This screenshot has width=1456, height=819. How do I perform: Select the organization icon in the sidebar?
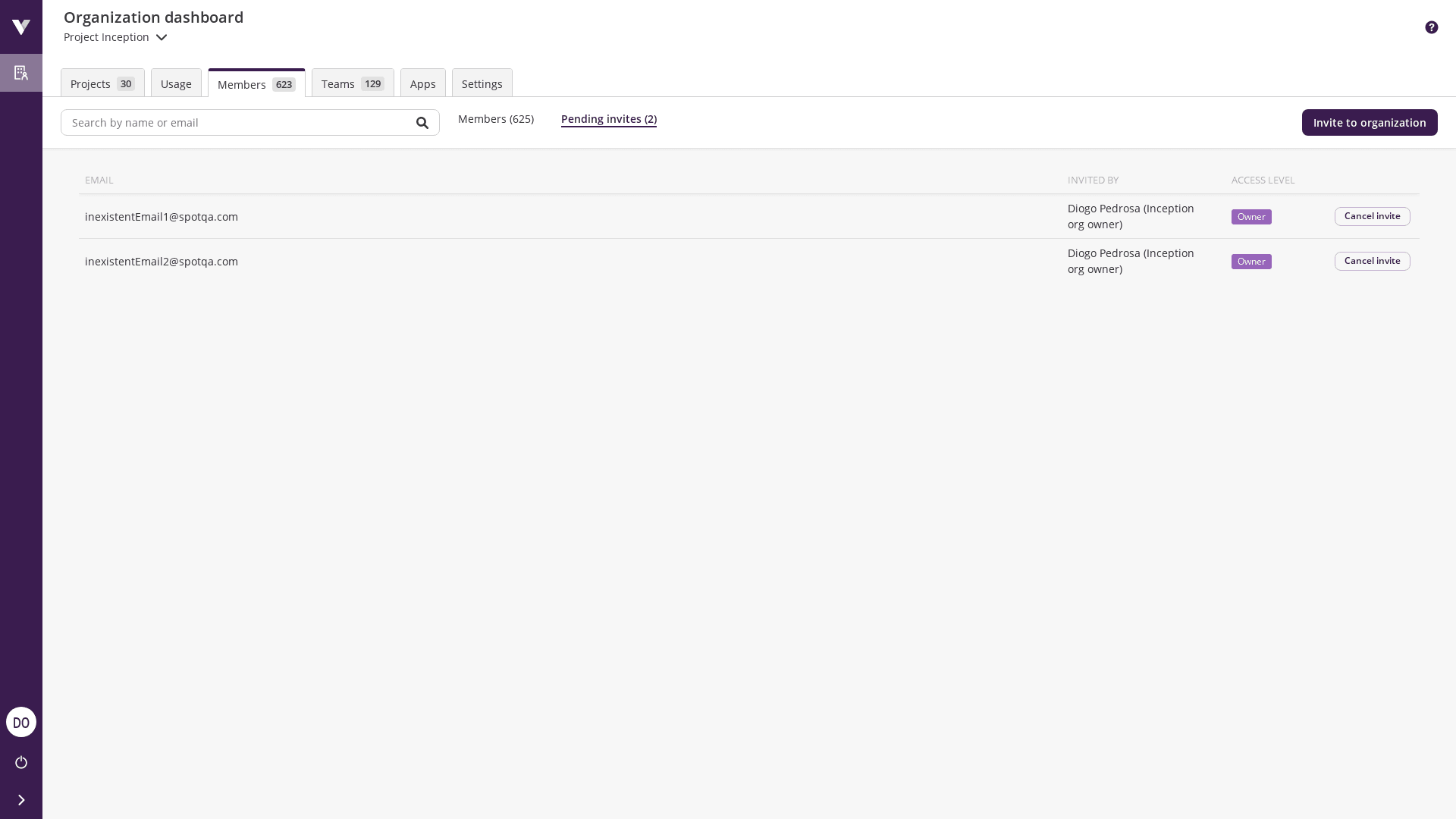click(x=20, y=73)
